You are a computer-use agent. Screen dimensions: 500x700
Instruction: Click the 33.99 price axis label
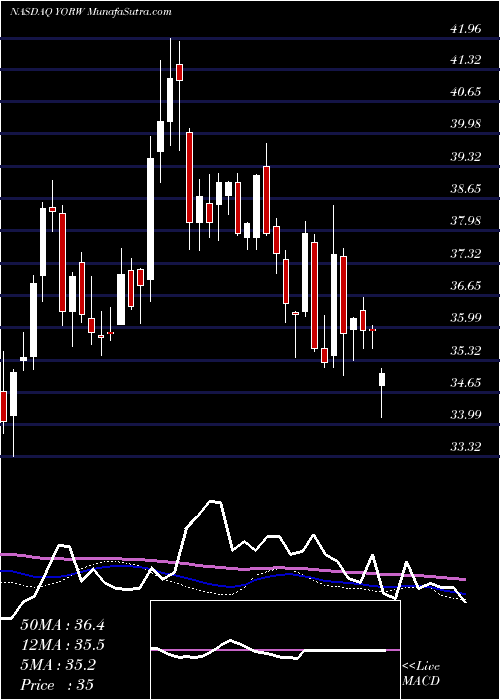tap(466, 414)
